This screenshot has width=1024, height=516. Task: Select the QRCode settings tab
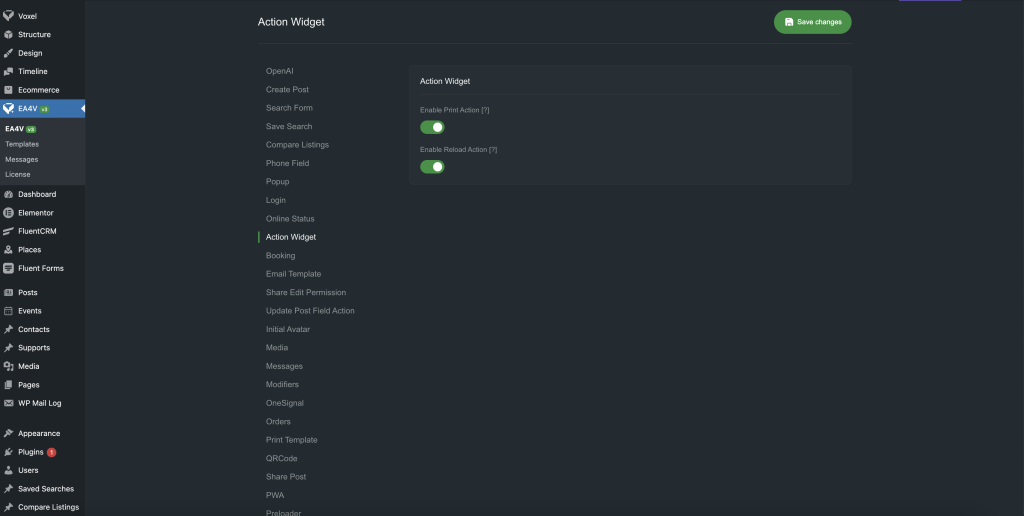coord(282,459)
